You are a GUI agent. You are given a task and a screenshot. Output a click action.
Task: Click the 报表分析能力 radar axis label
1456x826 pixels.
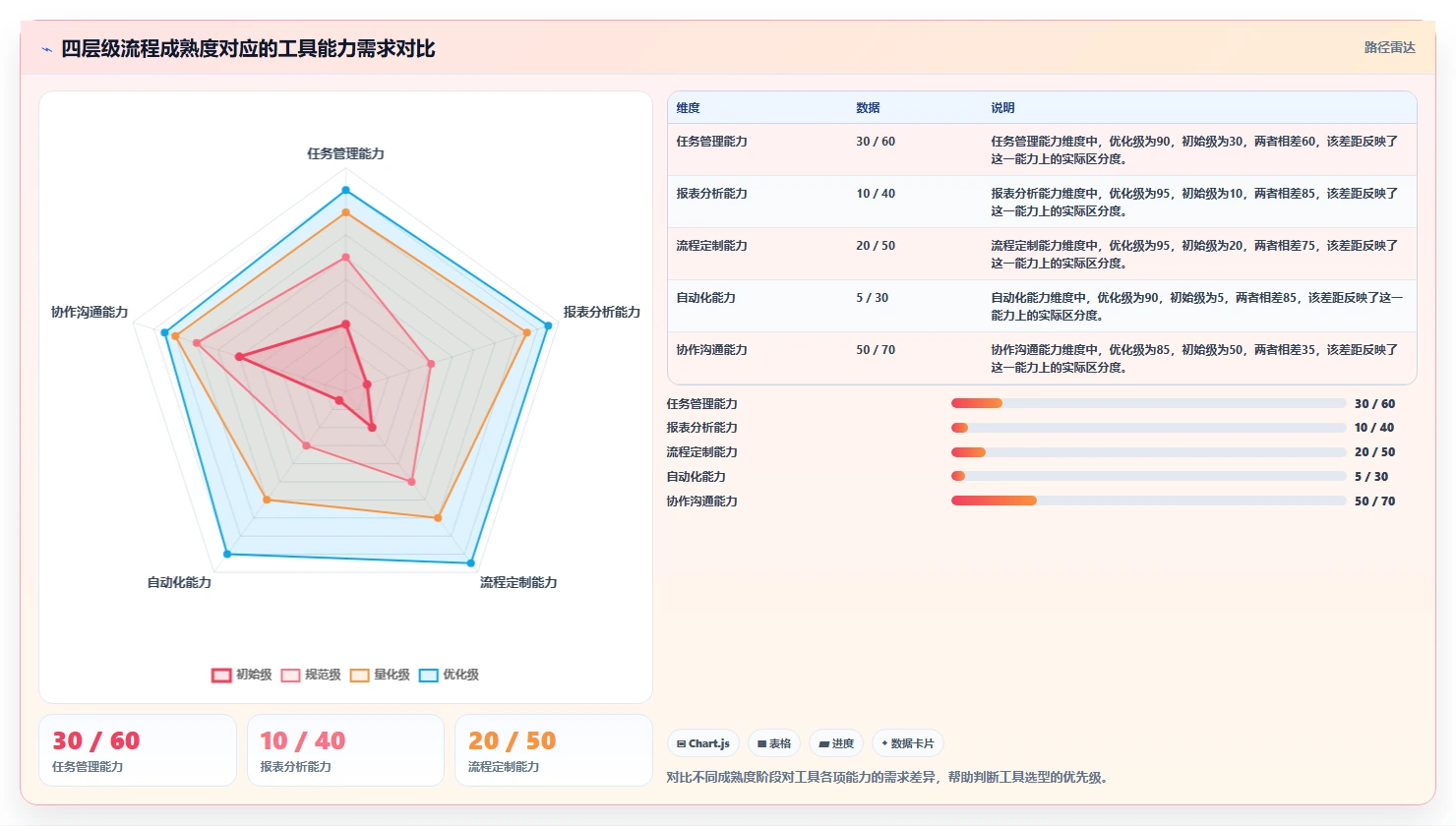[x=601, y=312]
